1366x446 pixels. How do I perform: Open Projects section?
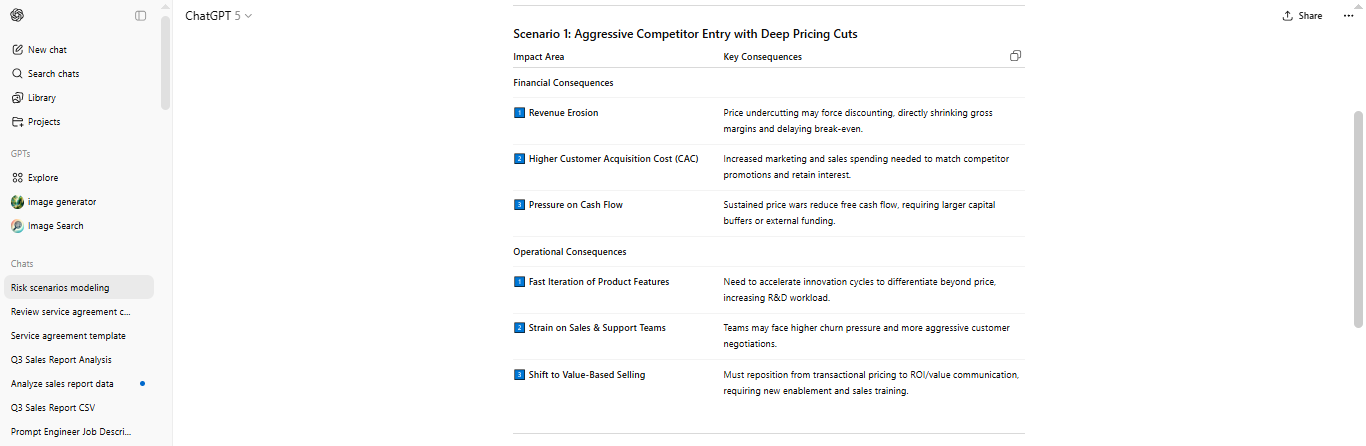44,122
